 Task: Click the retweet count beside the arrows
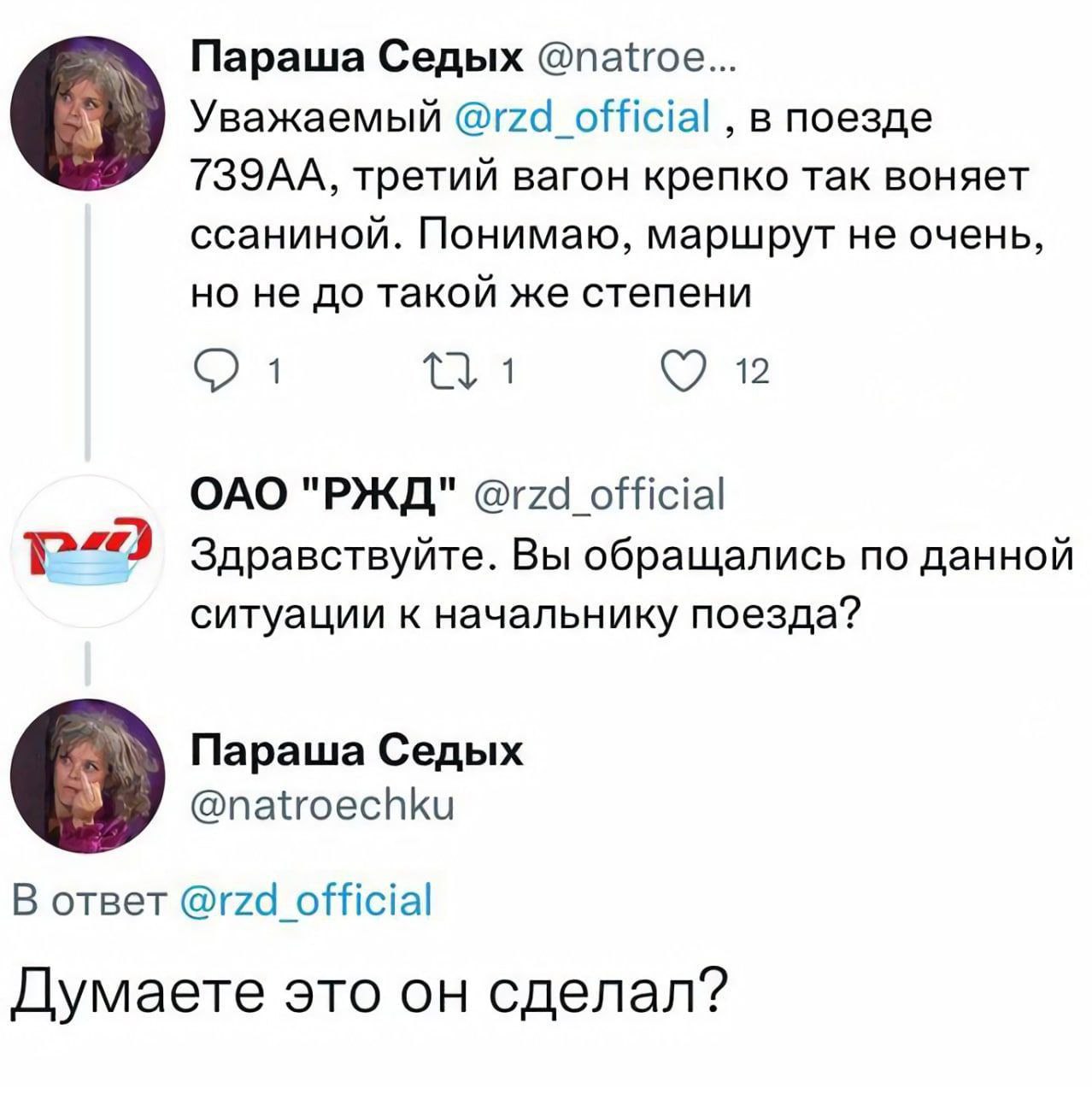(x=507, y=373)
